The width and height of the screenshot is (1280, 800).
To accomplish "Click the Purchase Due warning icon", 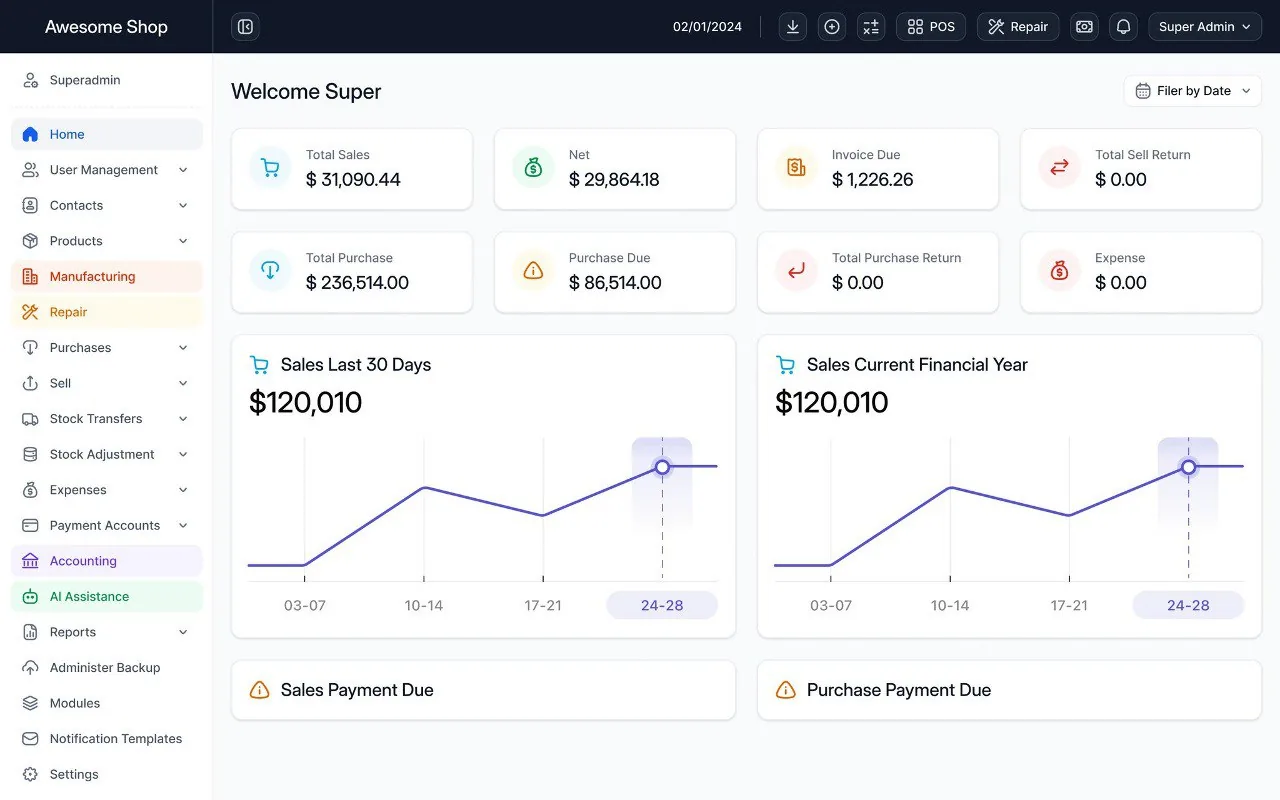I will [x=533, y=271].
